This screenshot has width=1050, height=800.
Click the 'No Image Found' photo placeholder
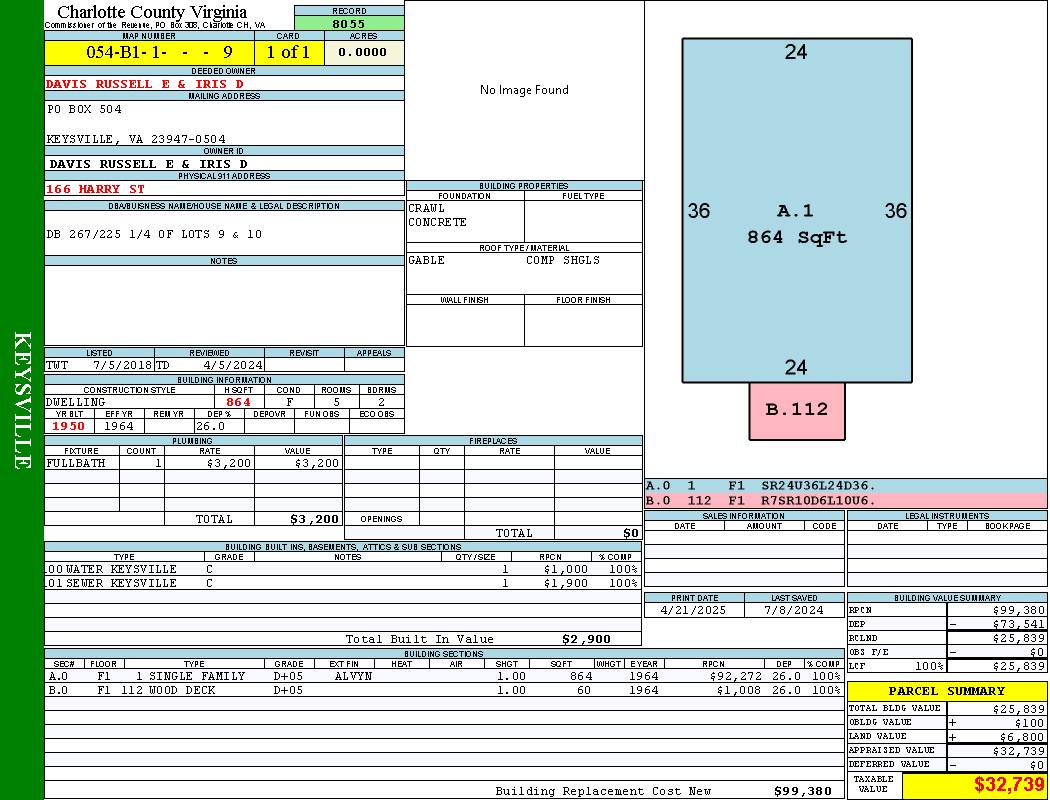(x=524, y=90)
